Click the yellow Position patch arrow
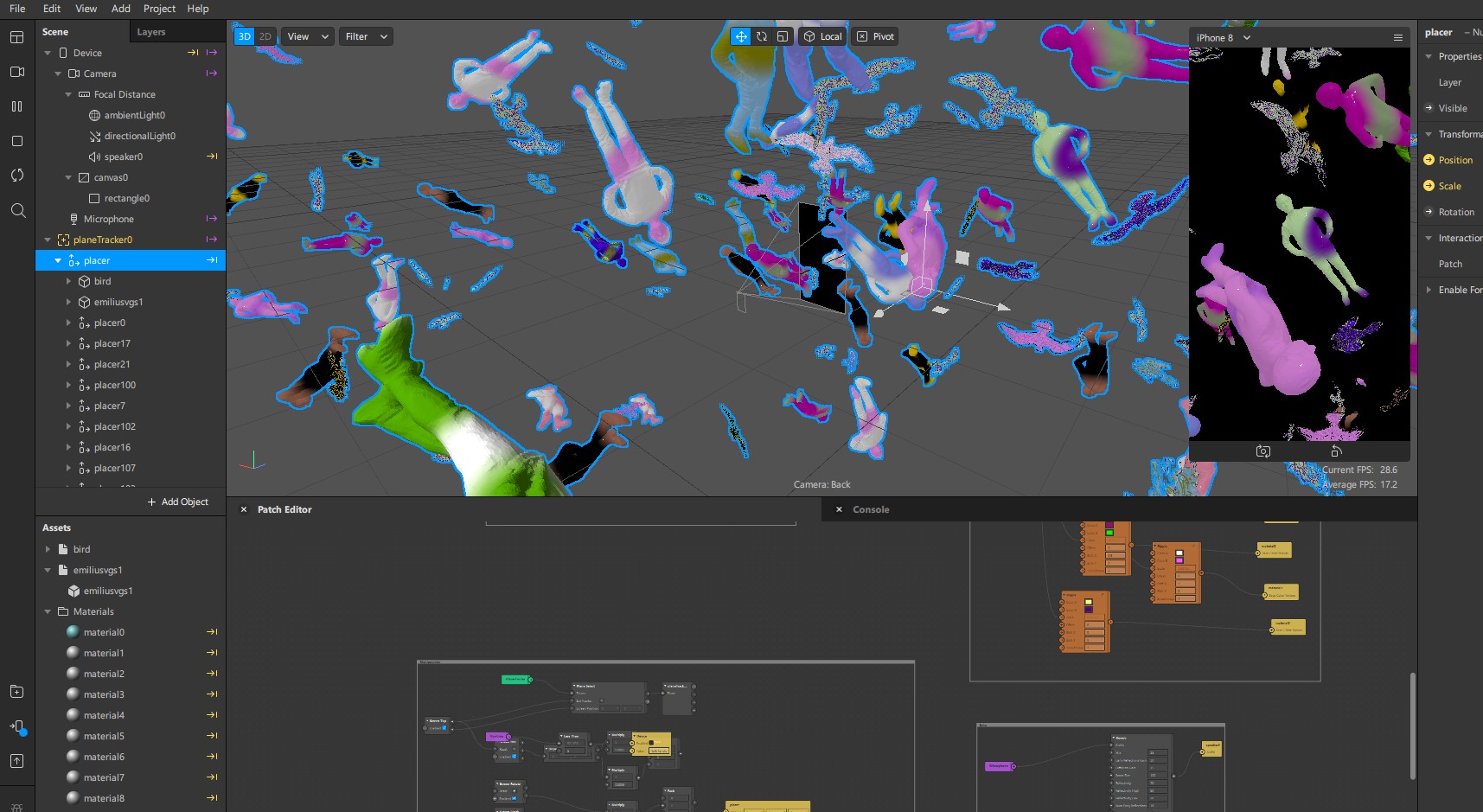This screenshot has width=1483, height=812. 1429,160
